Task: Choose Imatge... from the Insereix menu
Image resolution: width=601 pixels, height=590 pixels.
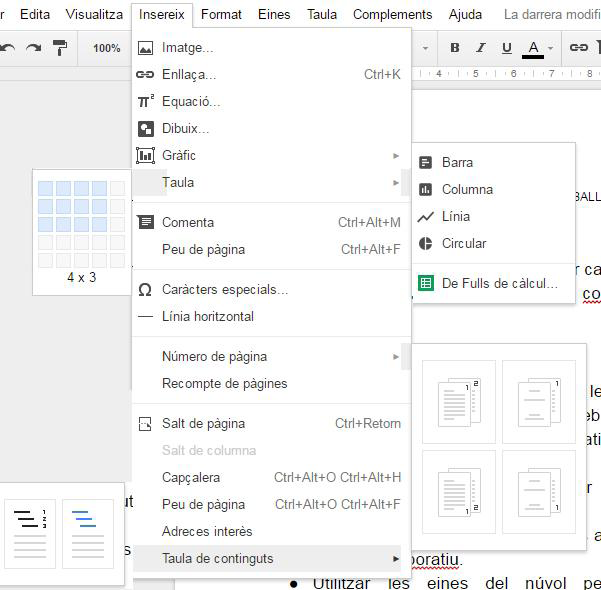Action: (188, 47)
